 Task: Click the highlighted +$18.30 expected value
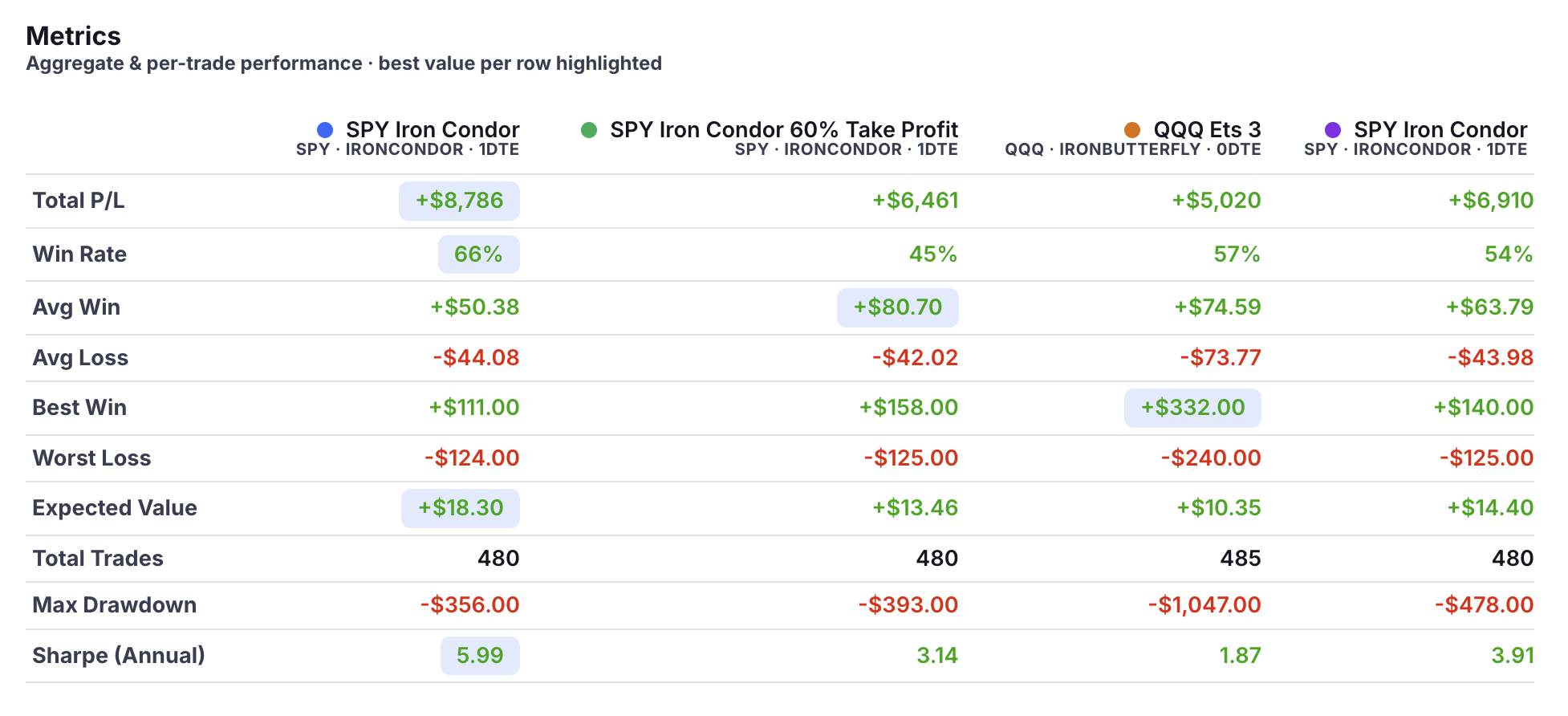pyautogui.click(x=461, y=508)
